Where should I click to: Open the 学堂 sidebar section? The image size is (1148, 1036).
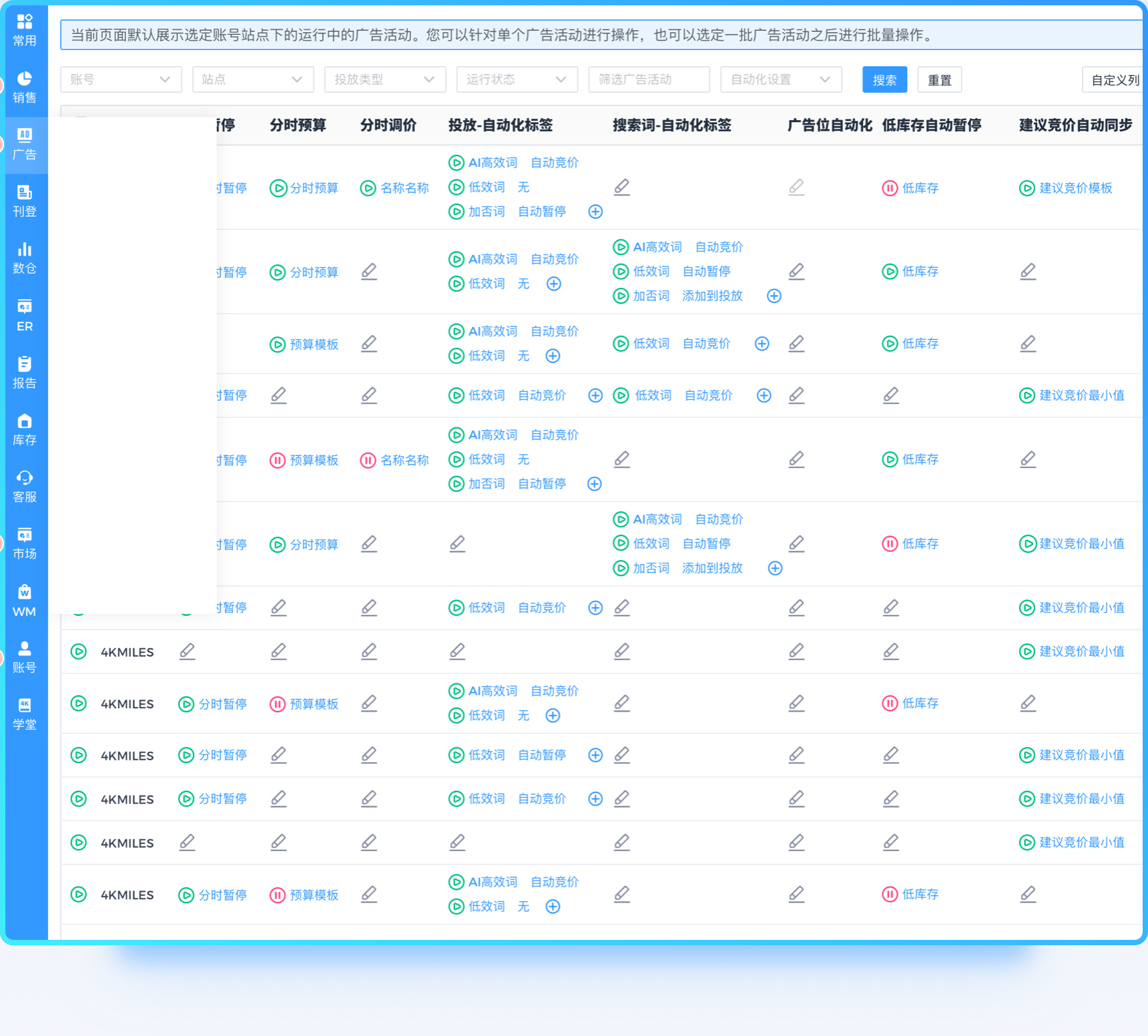tap(25, 714)
